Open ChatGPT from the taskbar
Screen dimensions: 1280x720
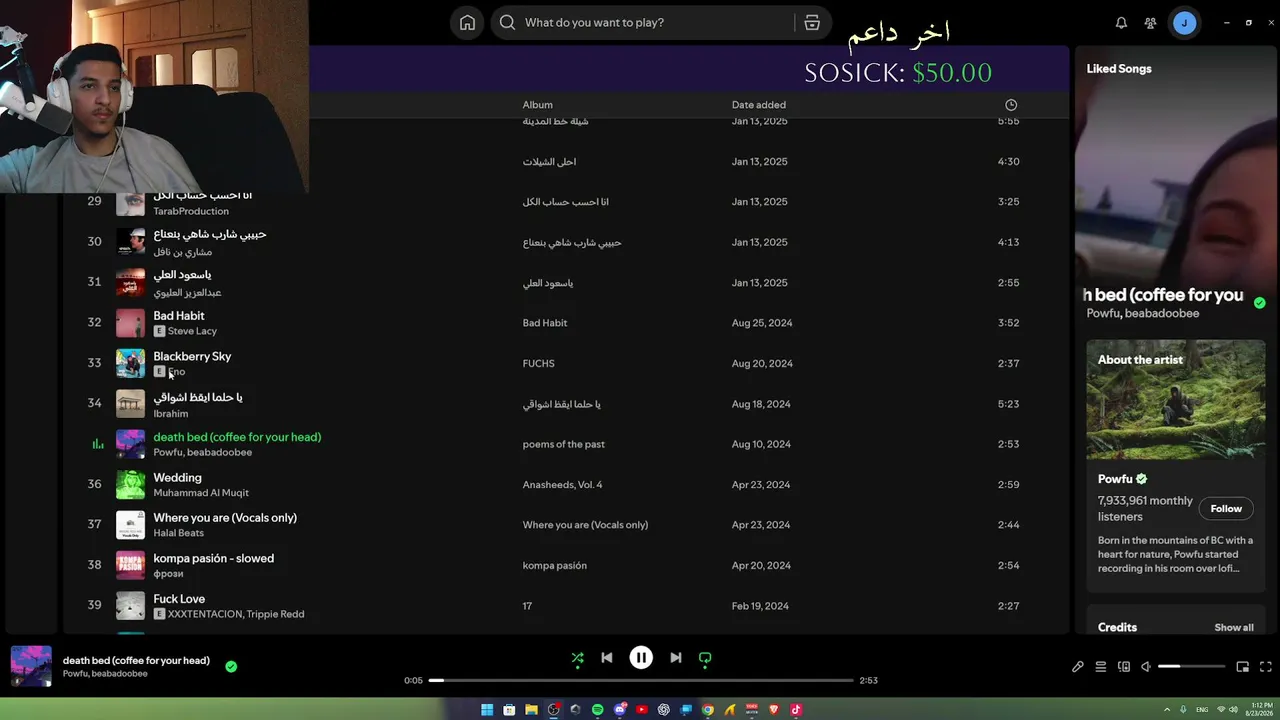663,710
